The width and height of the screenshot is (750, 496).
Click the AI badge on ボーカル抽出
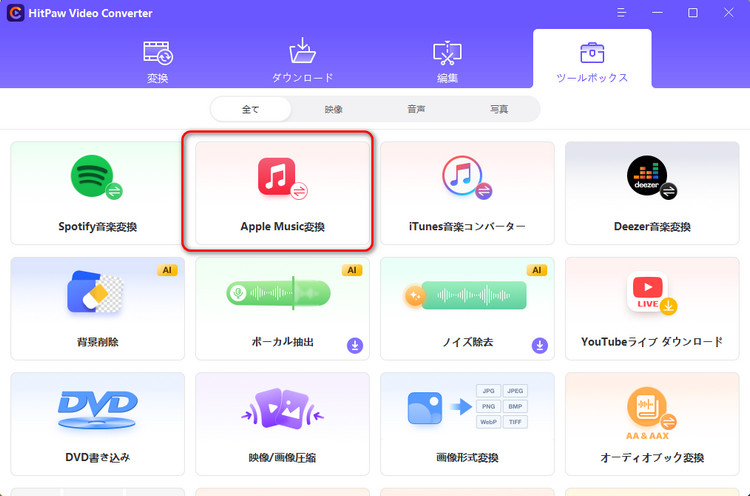(352, 270)
